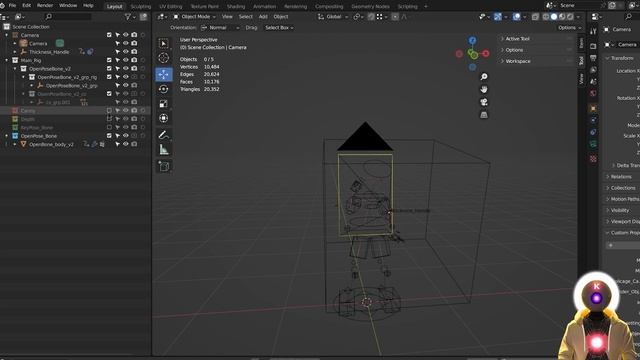Select the Add Cube tool

click(x=164, y=166)
